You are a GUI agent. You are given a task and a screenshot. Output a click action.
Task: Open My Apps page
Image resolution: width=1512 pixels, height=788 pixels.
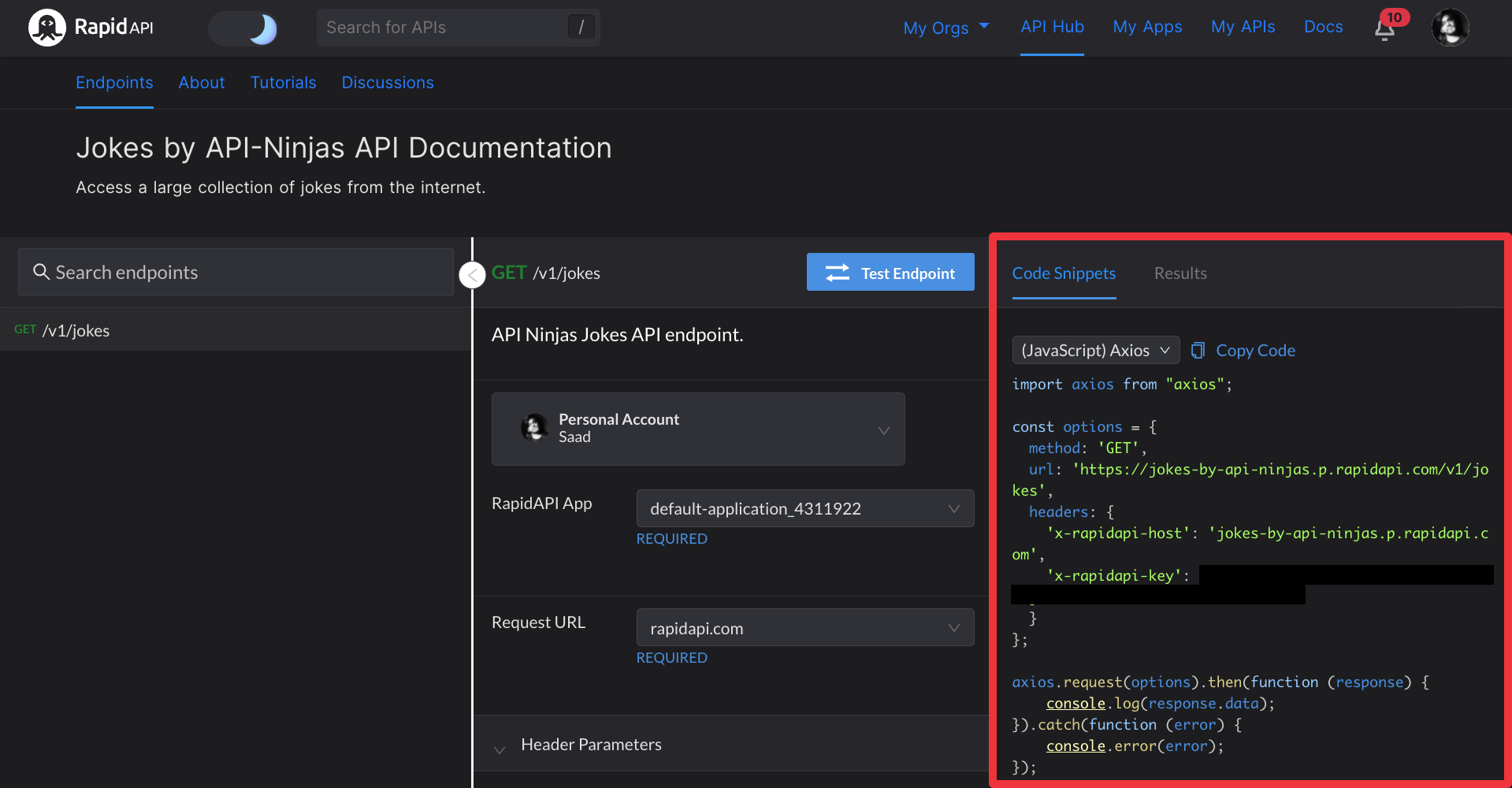click(1147, 27)
